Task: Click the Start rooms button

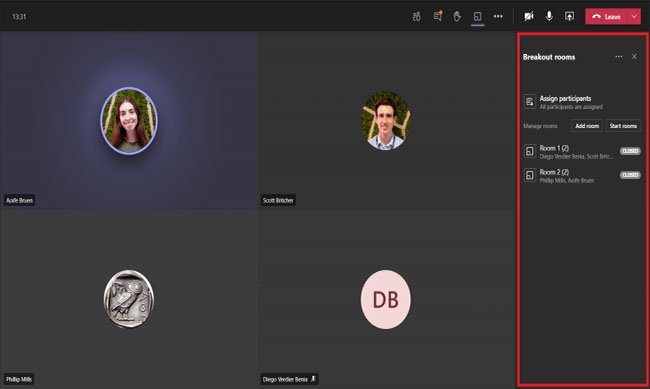Action: [x=623, y=126]
